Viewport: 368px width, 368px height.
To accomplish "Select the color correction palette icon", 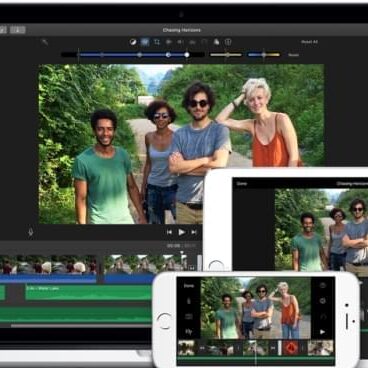I will click(x=145, y=42).
